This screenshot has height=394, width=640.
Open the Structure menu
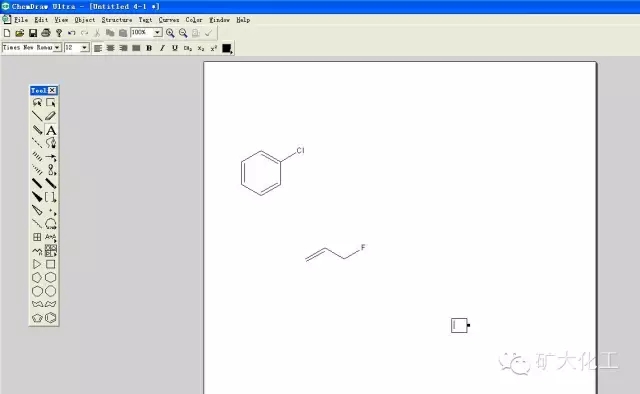click(x=117, y=20)
